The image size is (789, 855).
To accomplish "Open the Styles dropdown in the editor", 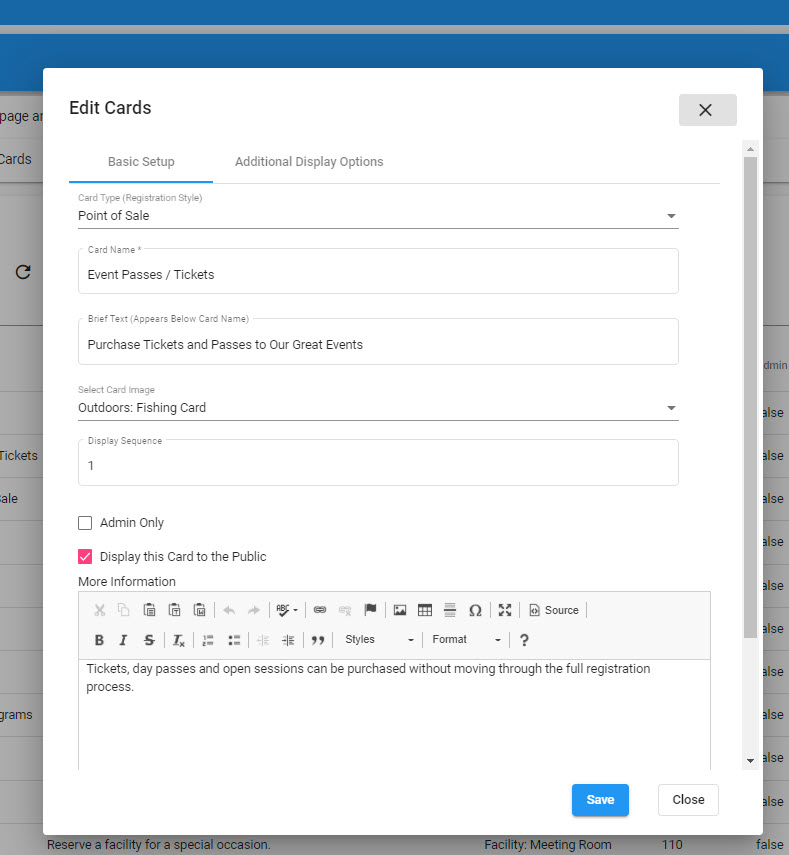I will [x=379, y=640].
